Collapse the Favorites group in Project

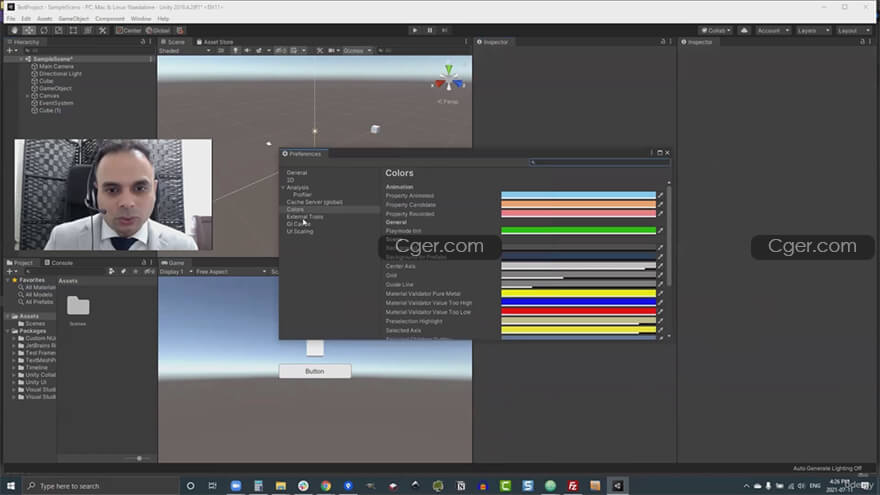point(8,280)
